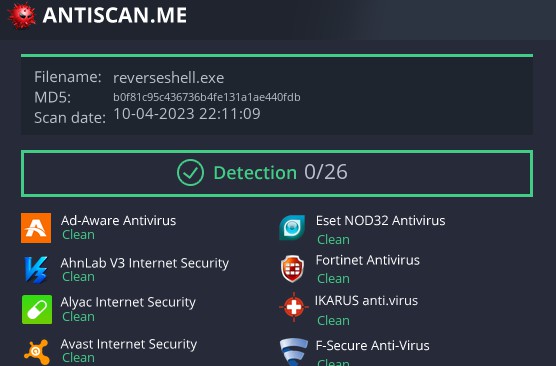
Task: Click the red virus Antiscan.me logo icon
Action: click(x=22, y=15)
